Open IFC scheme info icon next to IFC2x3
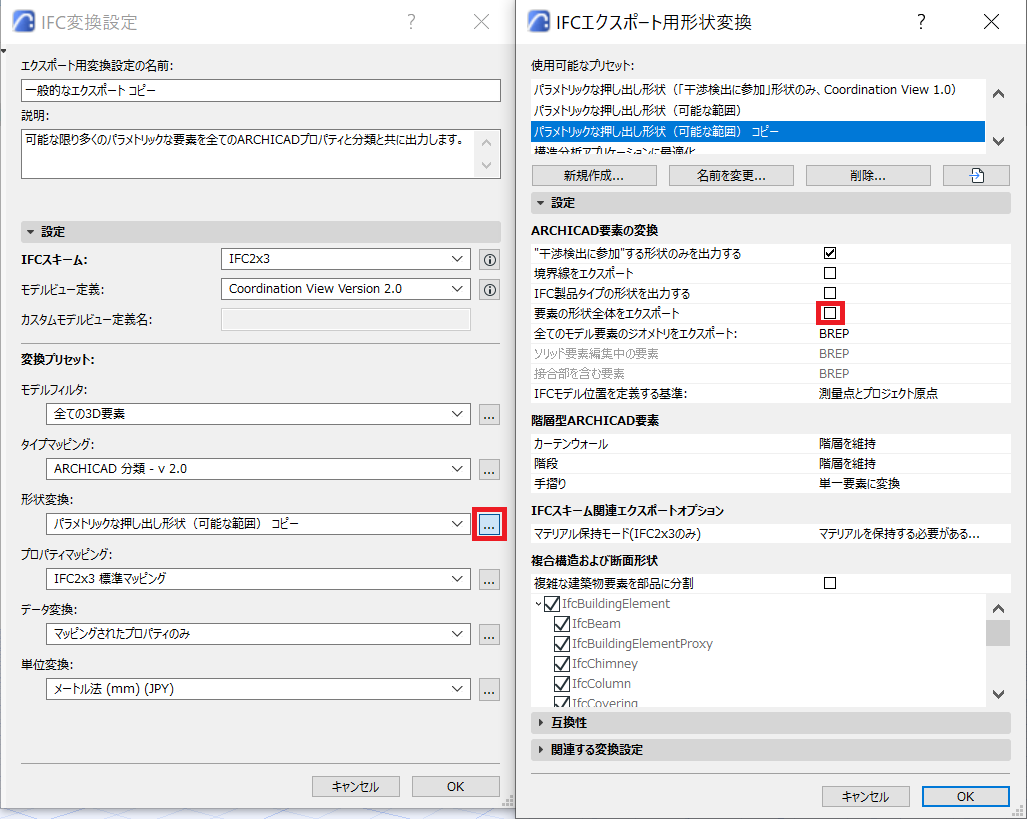This screenshot has width=1027, height=819. click(x=489, y=259)
